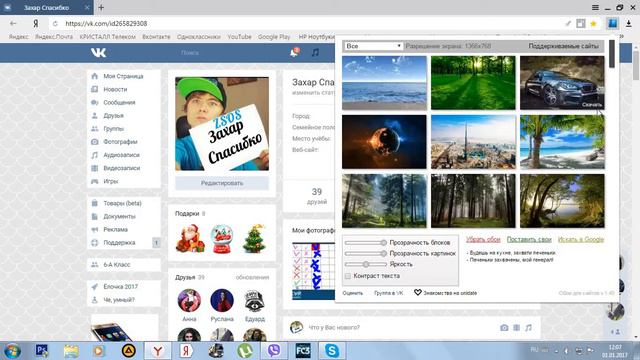
Task: Open friend Руслана's avatar
Action: (x=222, y=300)
